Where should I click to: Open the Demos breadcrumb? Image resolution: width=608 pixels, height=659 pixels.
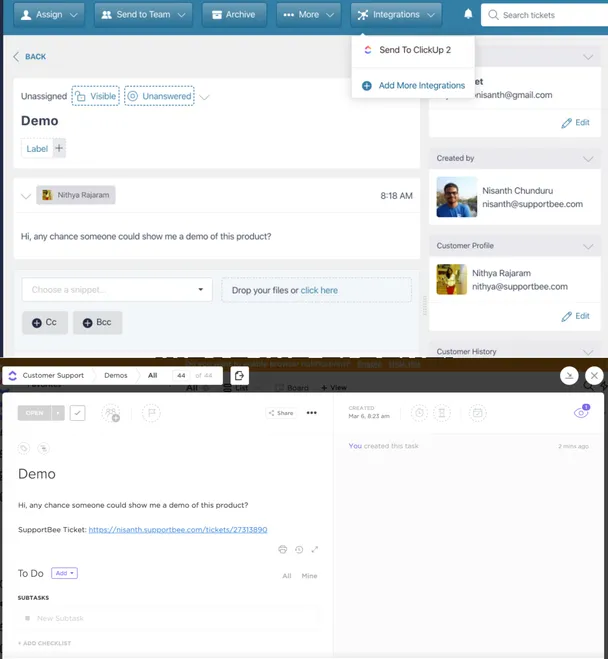coord(116,375)
